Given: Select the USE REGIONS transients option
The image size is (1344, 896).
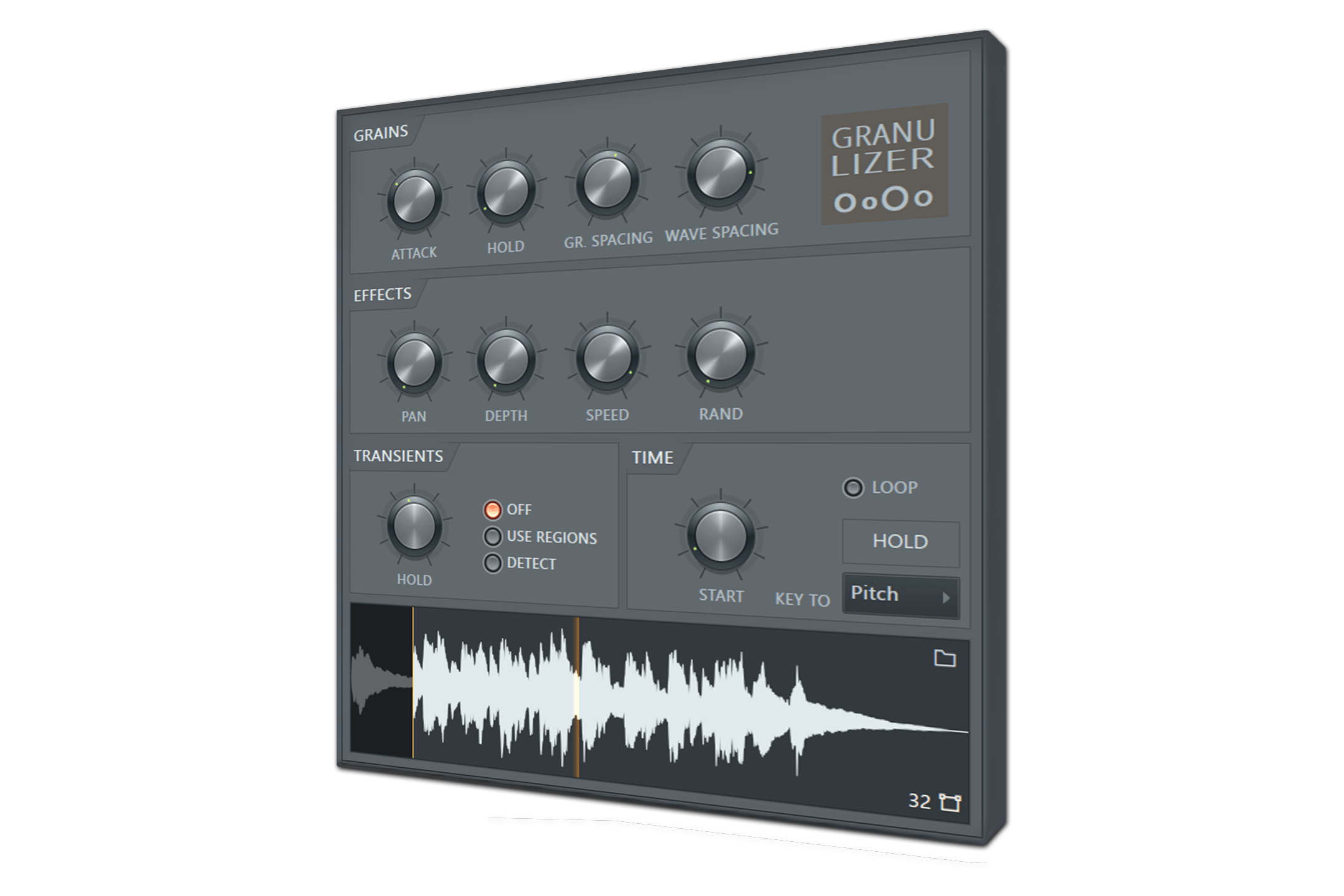Looking at the screenshot, I should [492, 537].
